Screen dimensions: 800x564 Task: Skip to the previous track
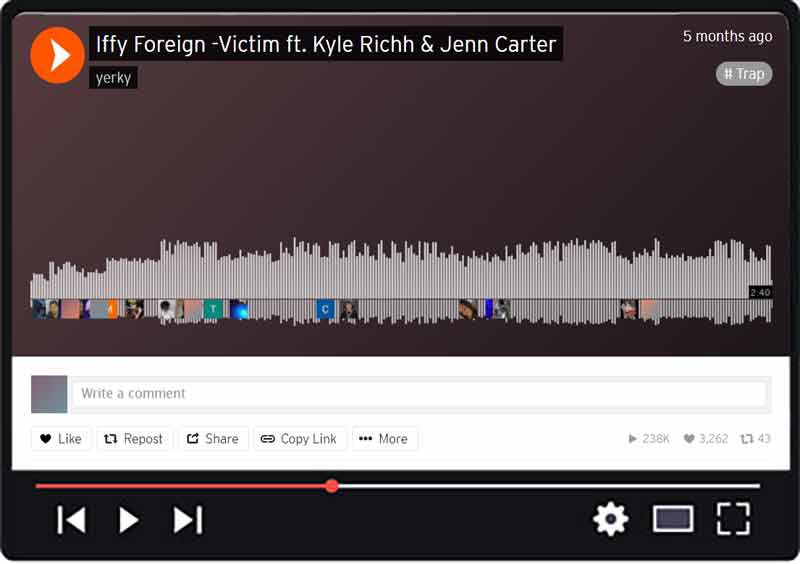[71, 520]
